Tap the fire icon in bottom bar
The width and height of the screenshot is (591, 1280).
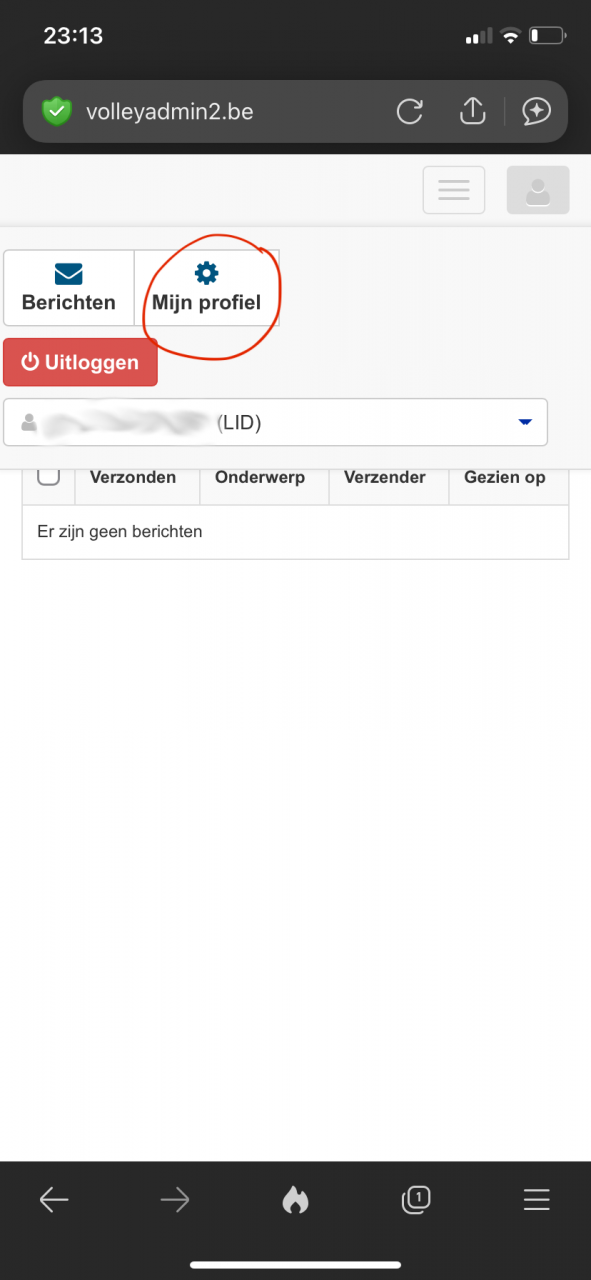pyautogui.click(x=295, y=1200)
